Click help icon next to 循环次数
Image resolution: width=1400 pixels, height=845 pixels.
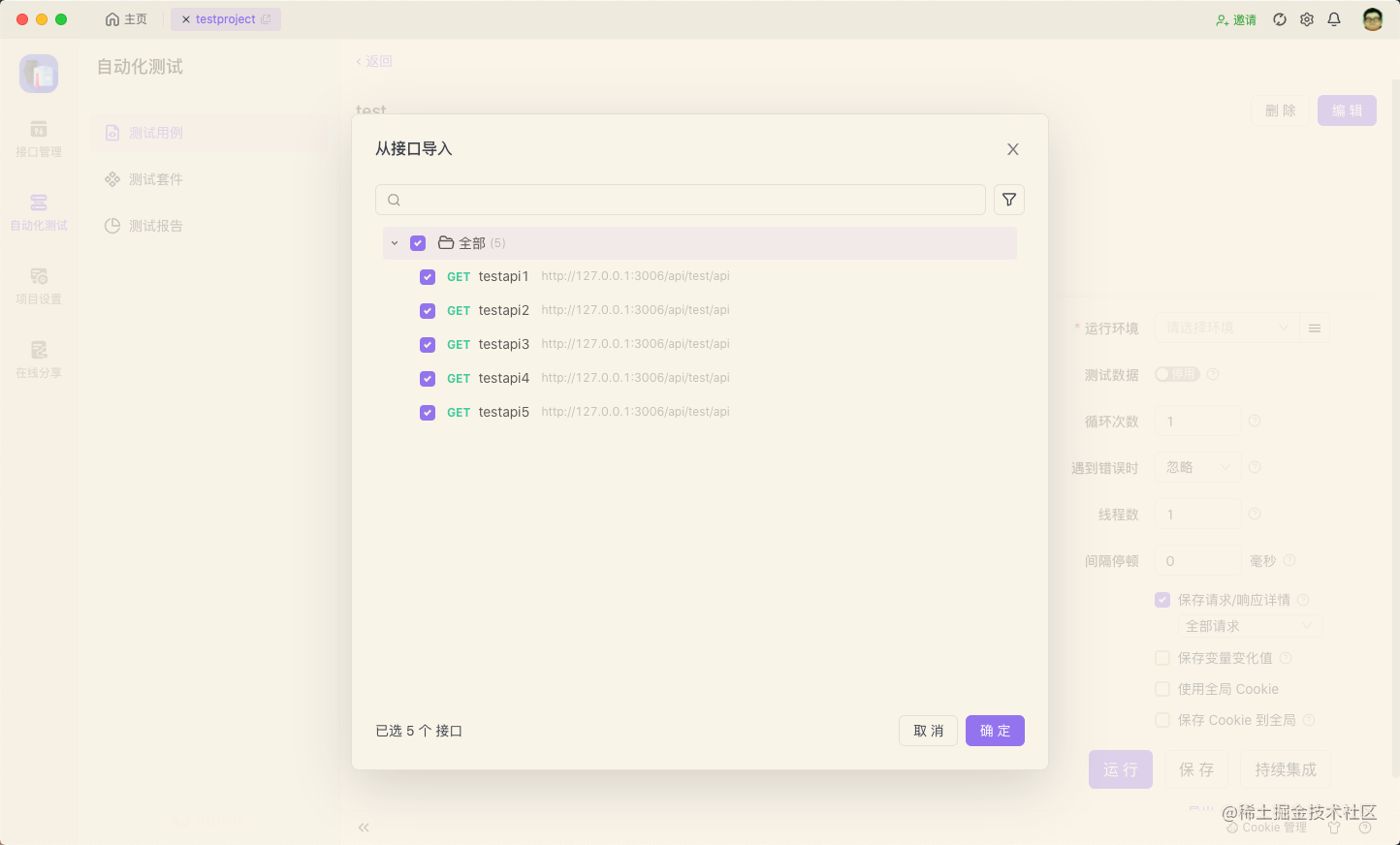point(1255,421)
